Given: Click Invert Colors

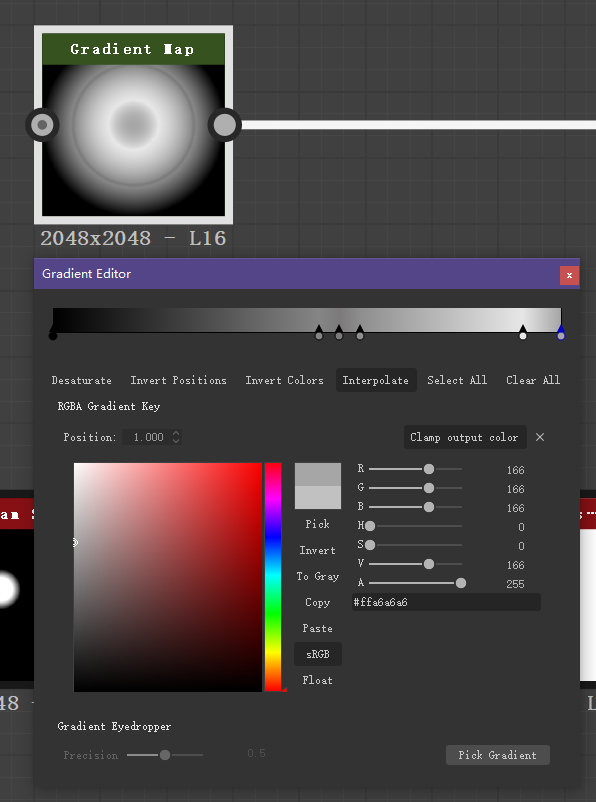Looking at the screenshot, I should click(284, 380).
